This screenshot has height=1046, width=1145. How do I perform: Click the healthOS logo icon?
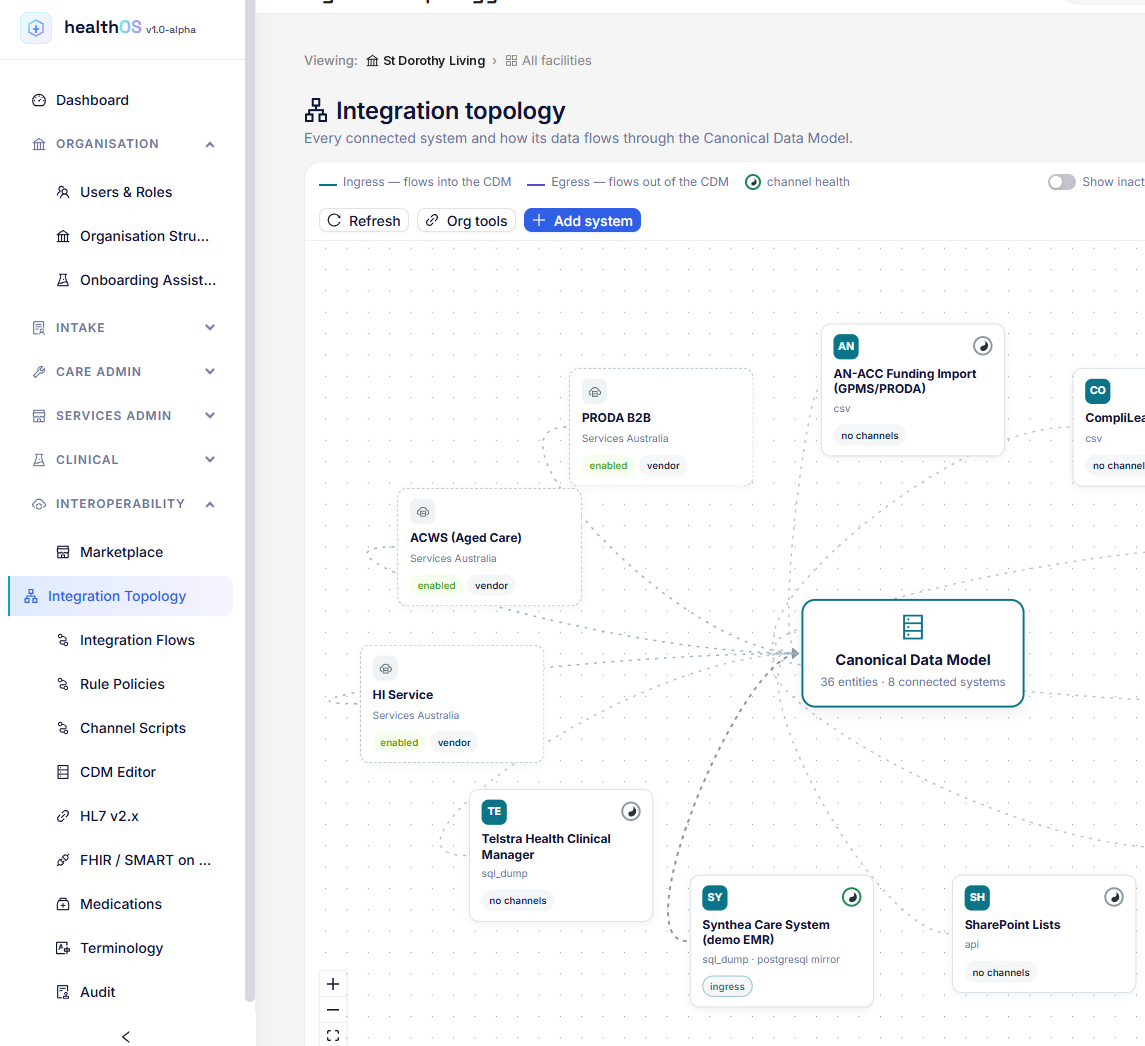click(x=36, y=28)
